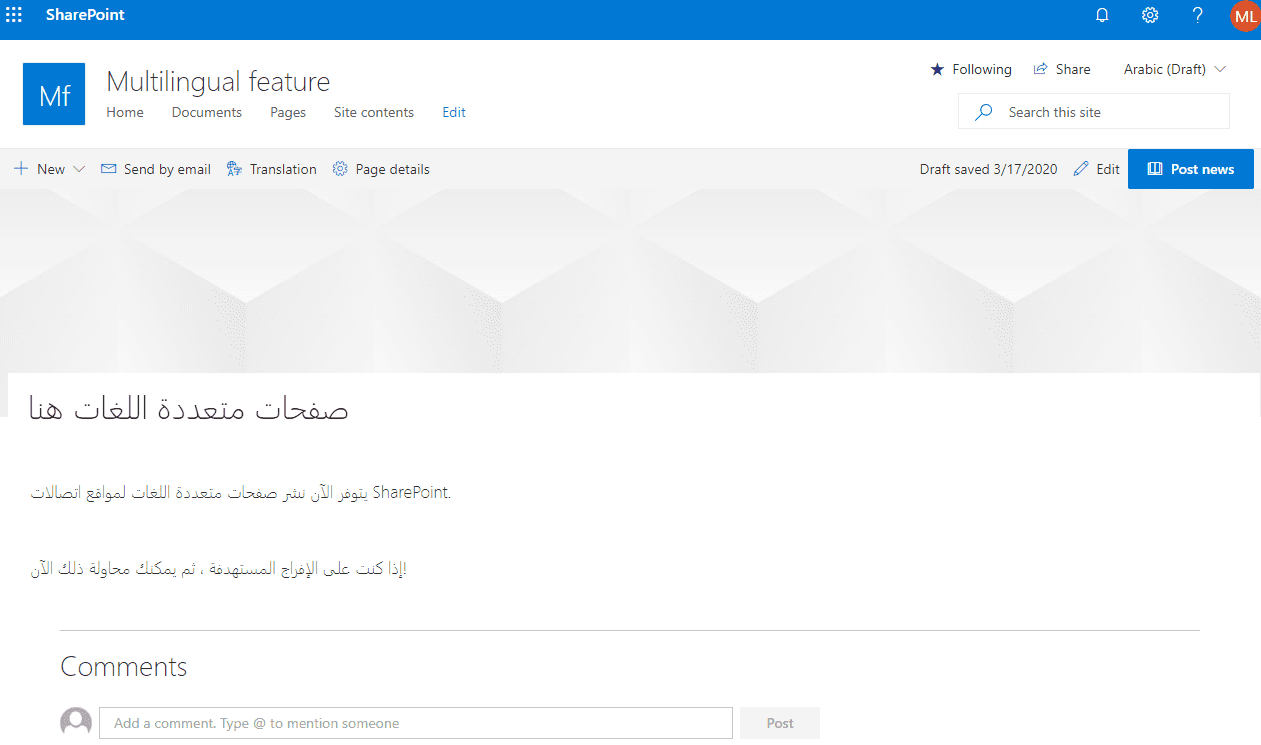Open Page details command label
The image size is (1261, 745).
393,169
